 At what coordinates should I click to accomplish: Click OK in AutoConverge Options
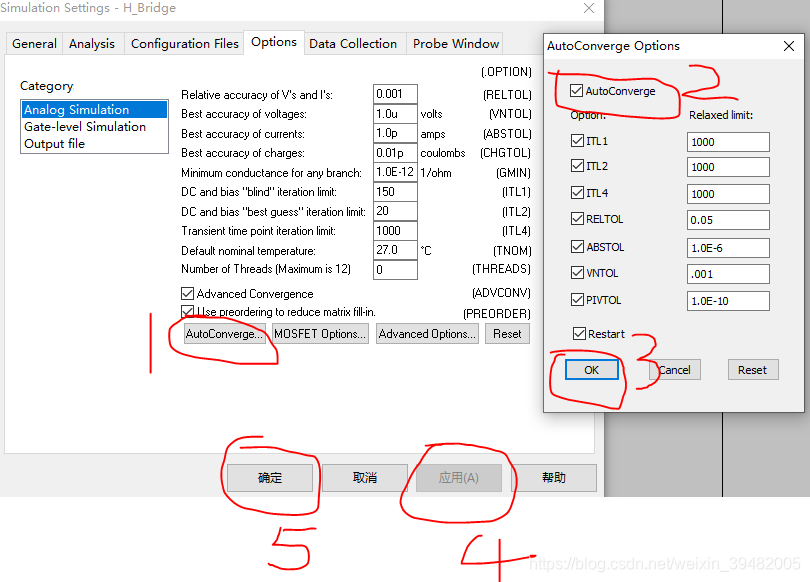pos(591,370)
